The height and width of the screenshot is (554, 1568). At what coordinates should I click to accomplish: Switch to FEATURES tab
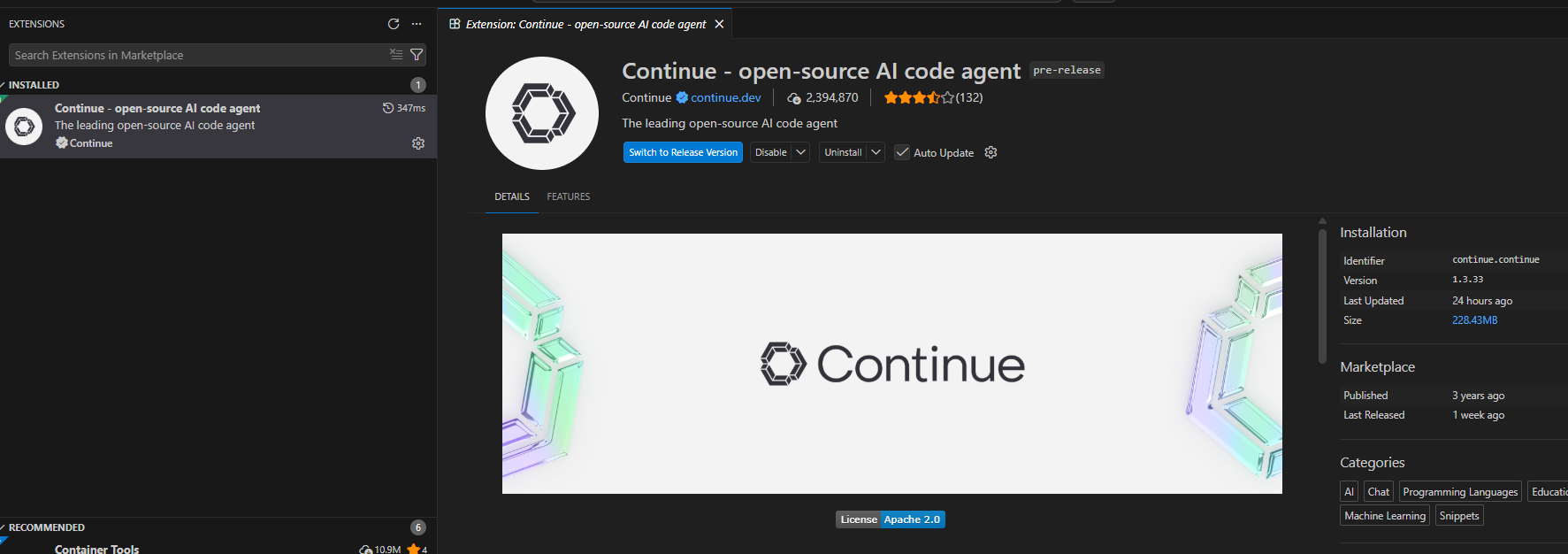(x=569, y=196)
